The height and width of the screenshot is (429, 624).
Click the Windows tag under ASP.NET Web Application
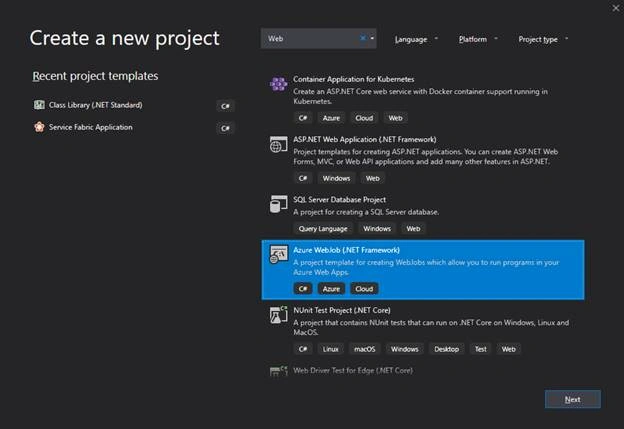(336, 178)
